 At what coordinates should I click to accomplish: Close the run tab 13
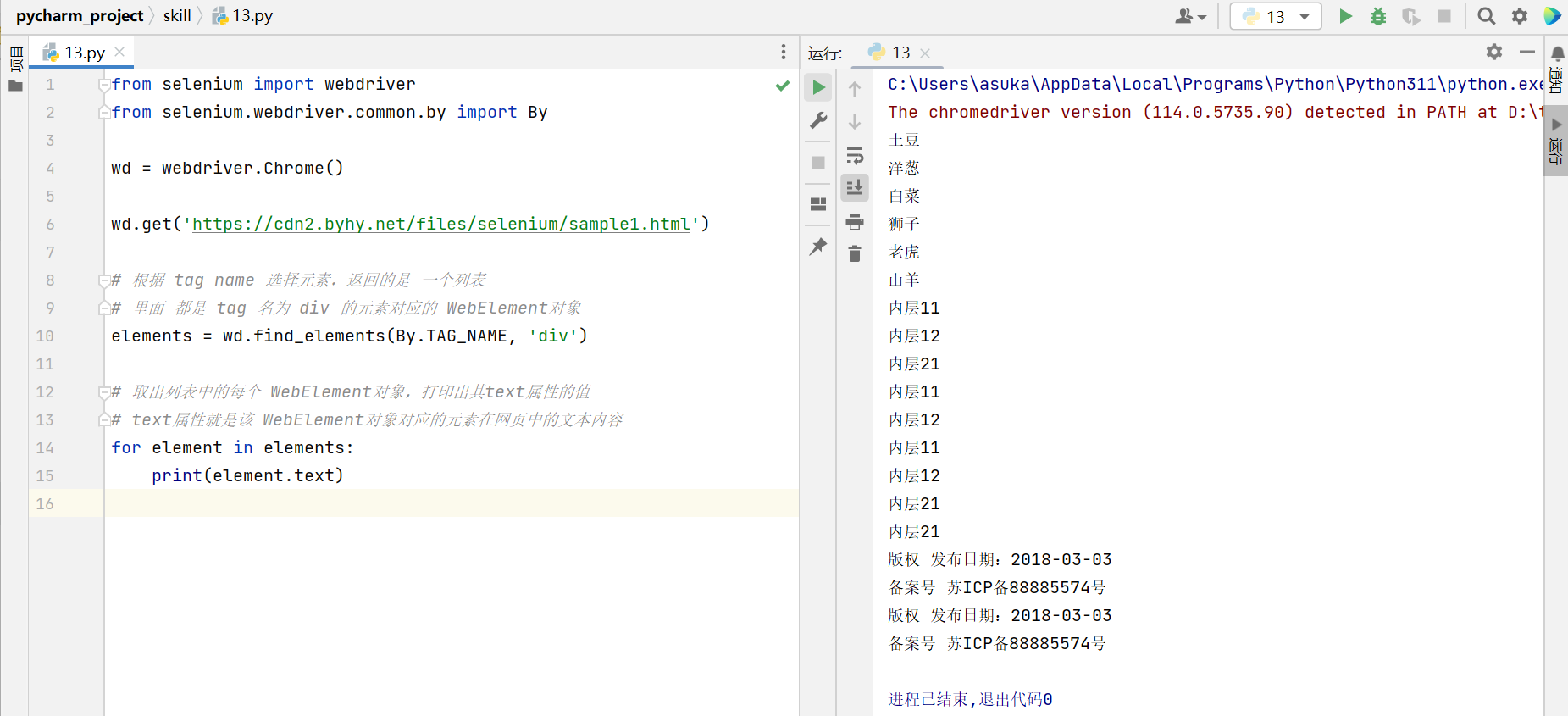pyautogui.click(x=925, y=53)
